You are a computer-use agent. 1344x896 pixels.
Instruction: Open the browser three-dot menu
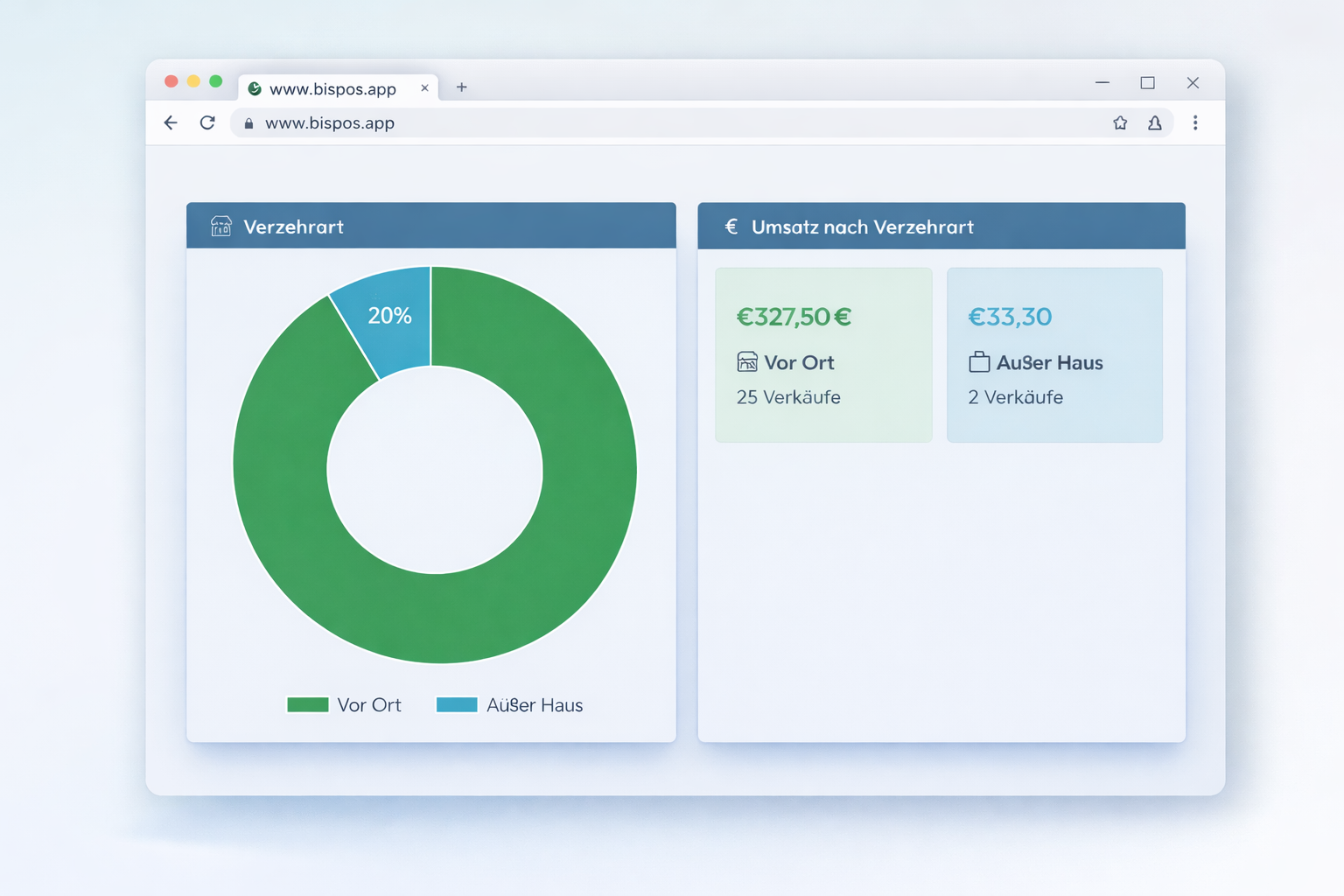[x=1195, y=123]
